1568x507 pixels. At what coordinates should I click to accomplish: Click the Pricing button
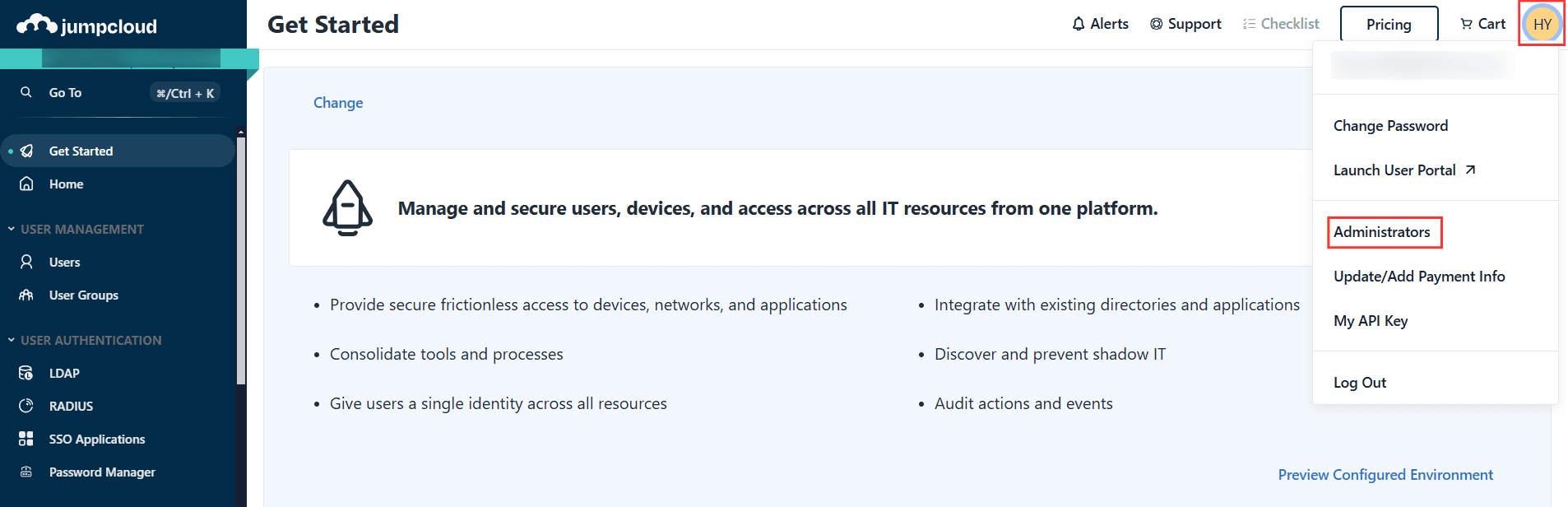point(1389,24)
